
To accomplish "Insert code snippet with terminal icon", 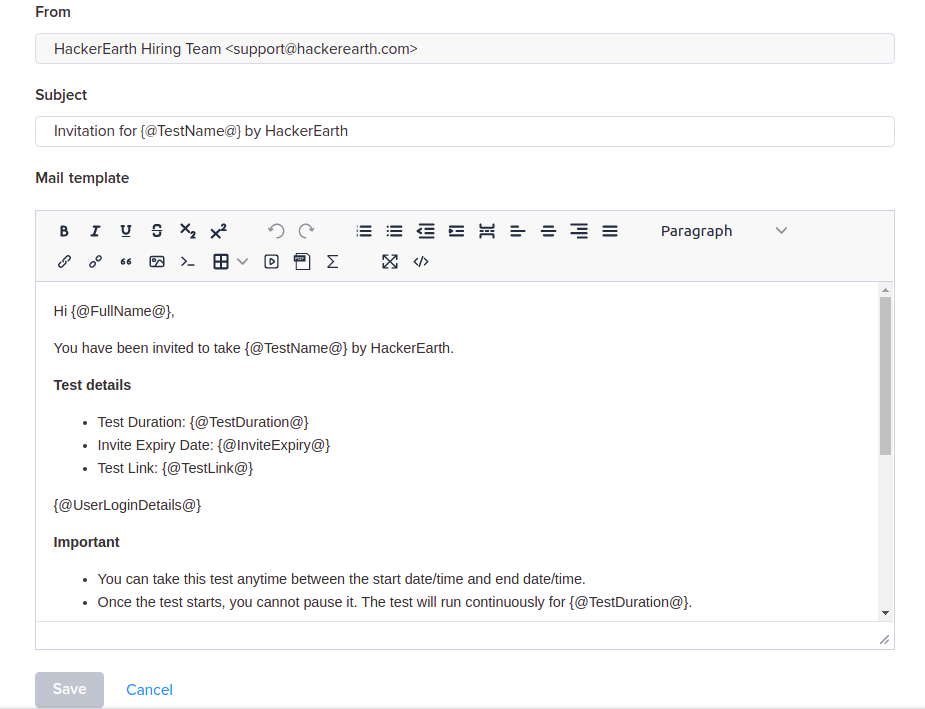I will click(188, 262).
